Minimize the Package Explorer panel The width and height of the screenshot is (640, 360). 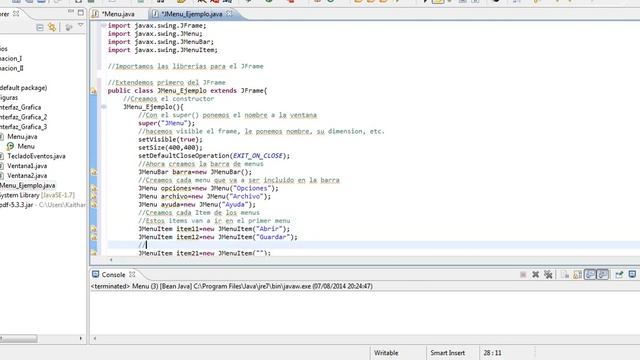(71, 12)
